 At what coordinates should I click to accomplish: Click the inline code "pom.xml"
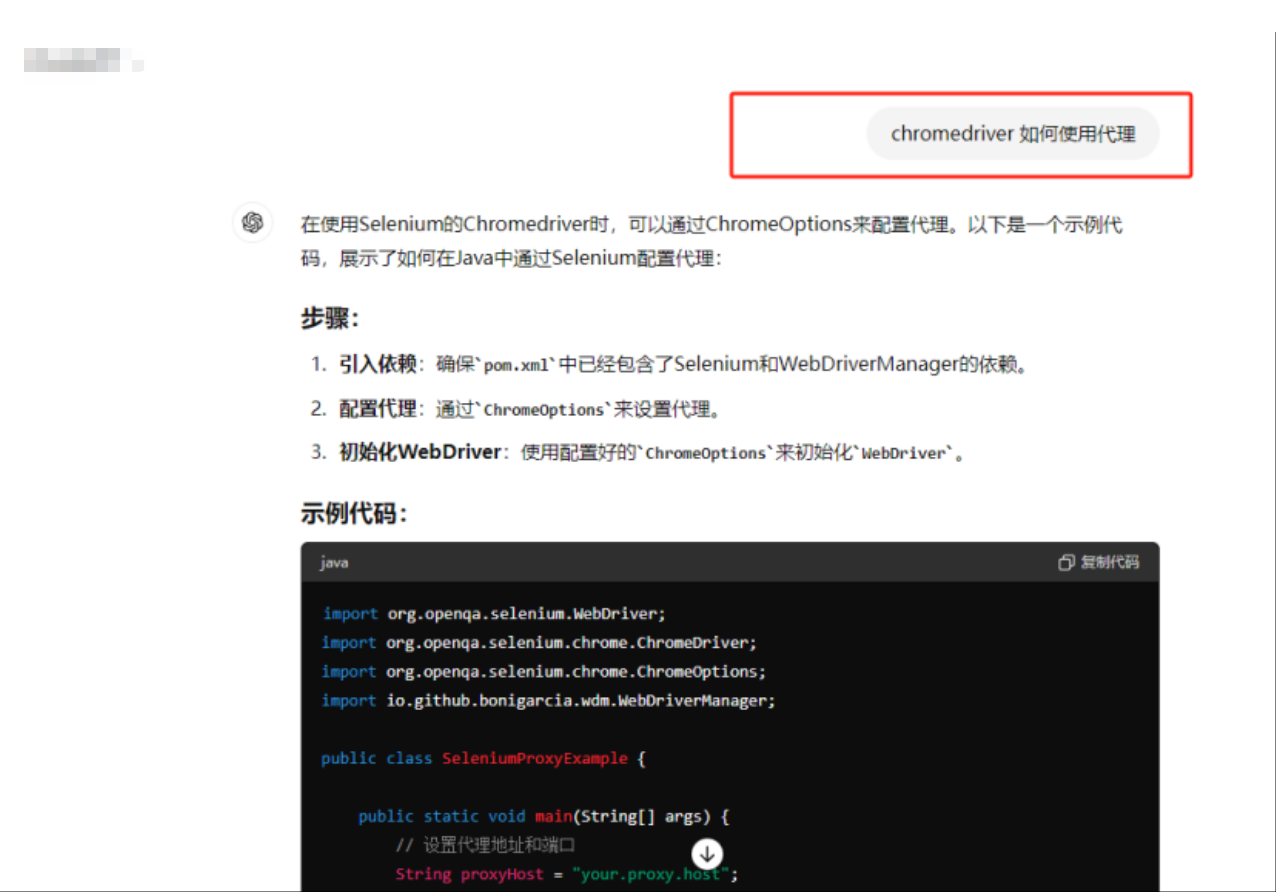point(517,365)
